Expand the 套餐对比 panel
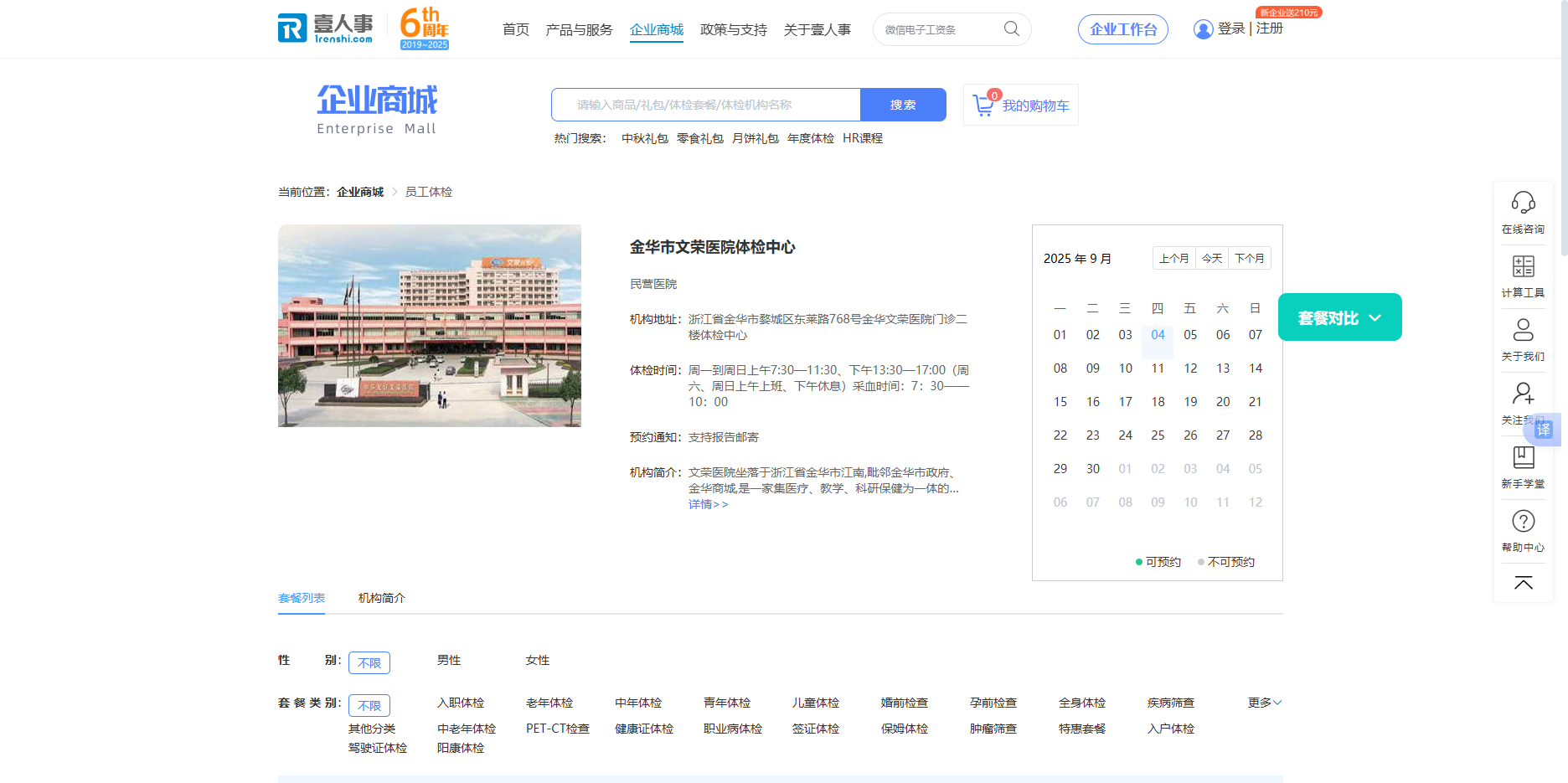This screenshot has height=783, width=1568. 1339,317
